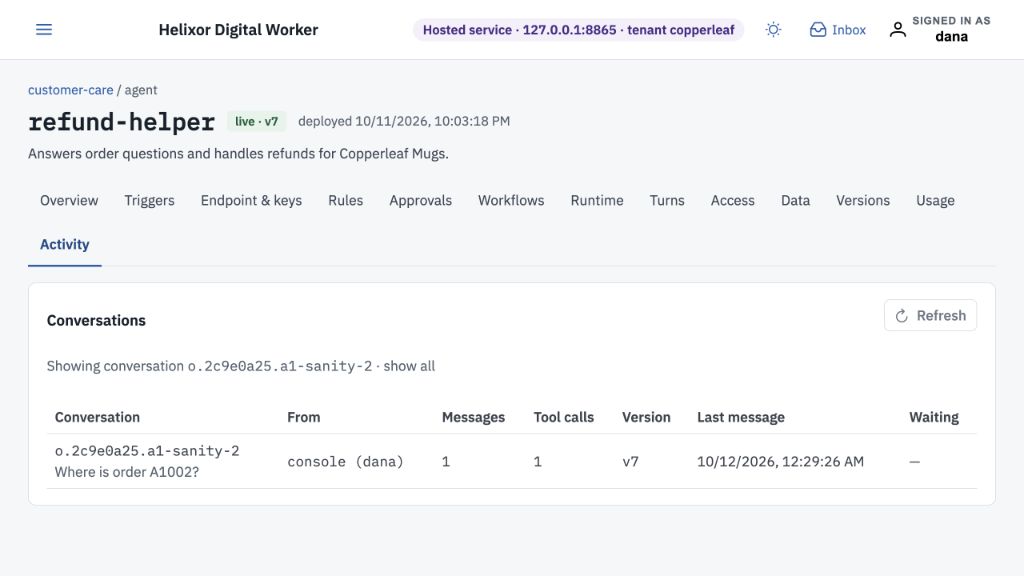Click the Inbox envelope icon

818,29
